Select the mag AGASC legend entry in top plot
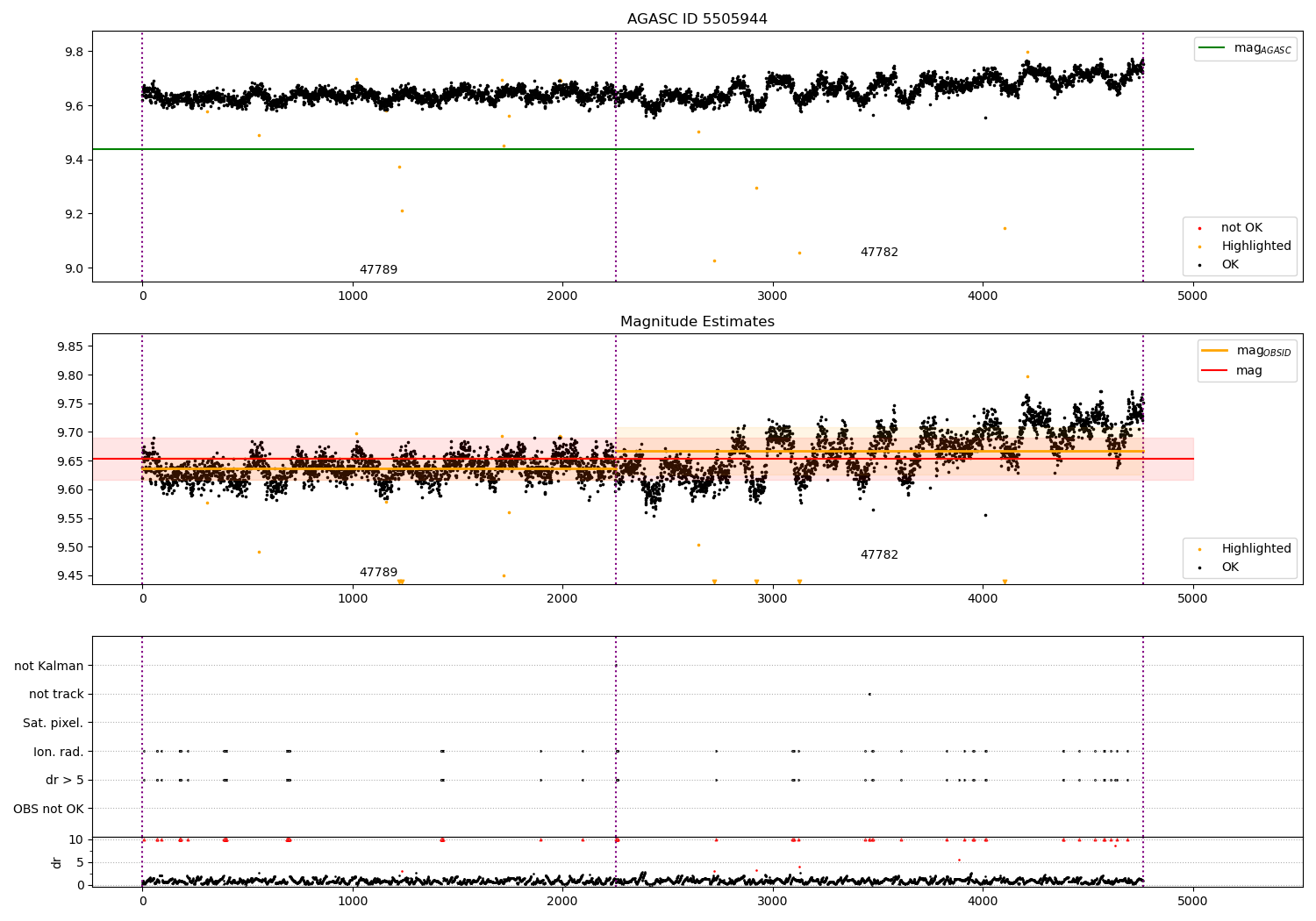The image size is (1316, 921). coord(1245,48)
